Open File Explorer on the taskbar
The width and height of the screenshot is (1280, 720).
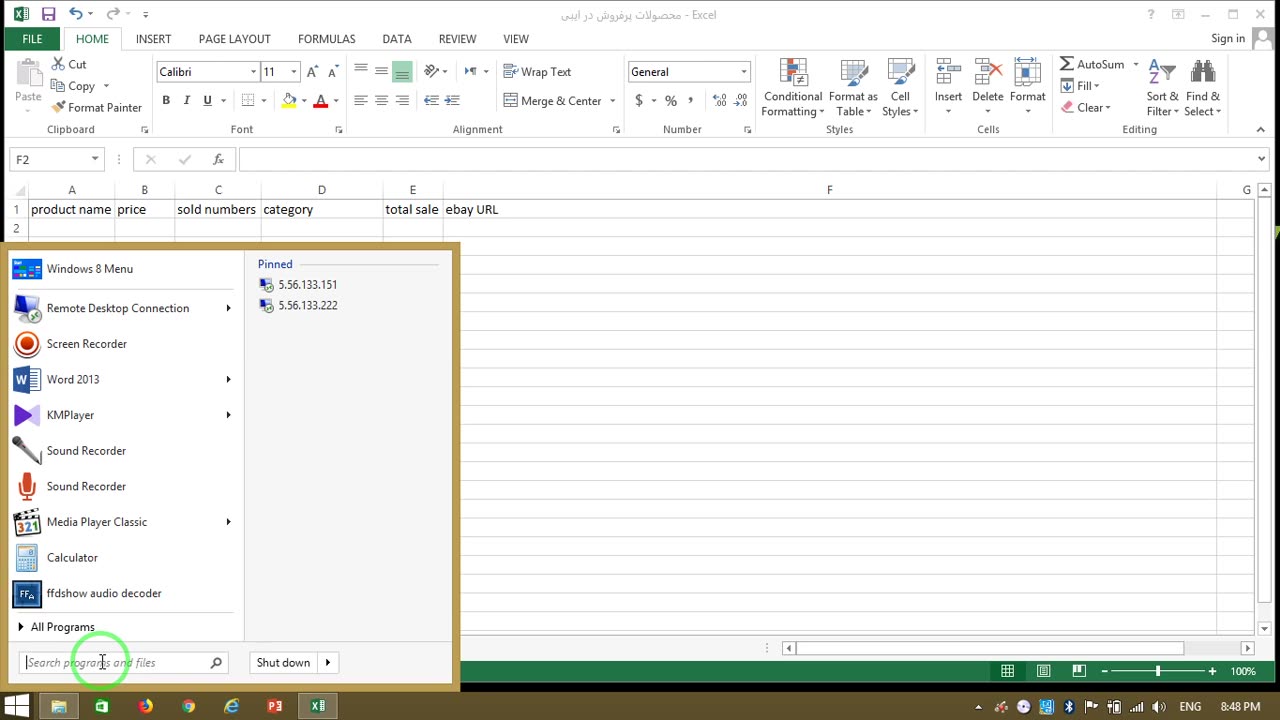pos(59,706)
